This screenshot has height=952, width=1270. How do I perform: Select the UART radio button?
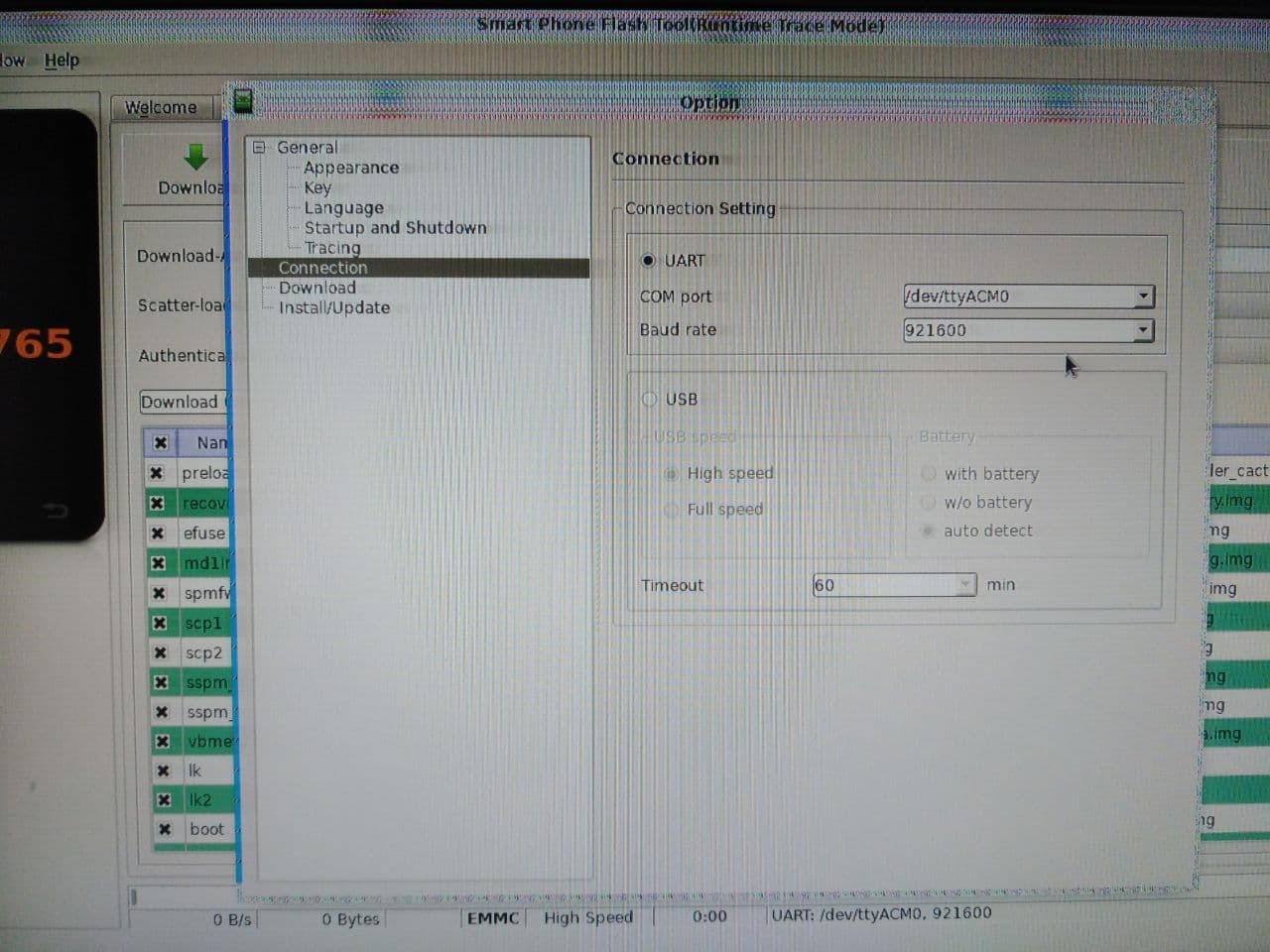648,260
